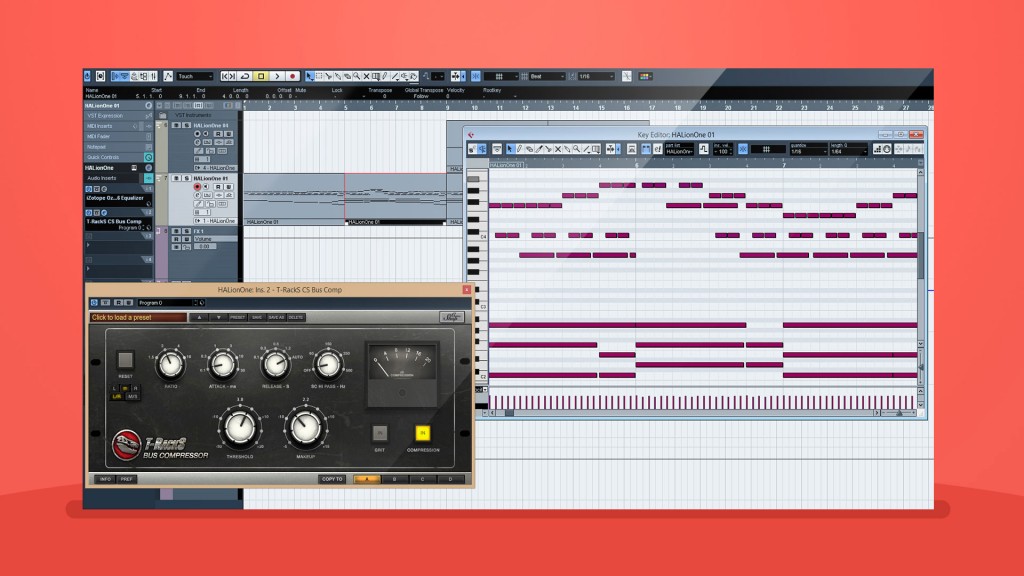
Task: Open the Touch automation mode dropdown
Action: pyautogui.click(x=195, y=76)
